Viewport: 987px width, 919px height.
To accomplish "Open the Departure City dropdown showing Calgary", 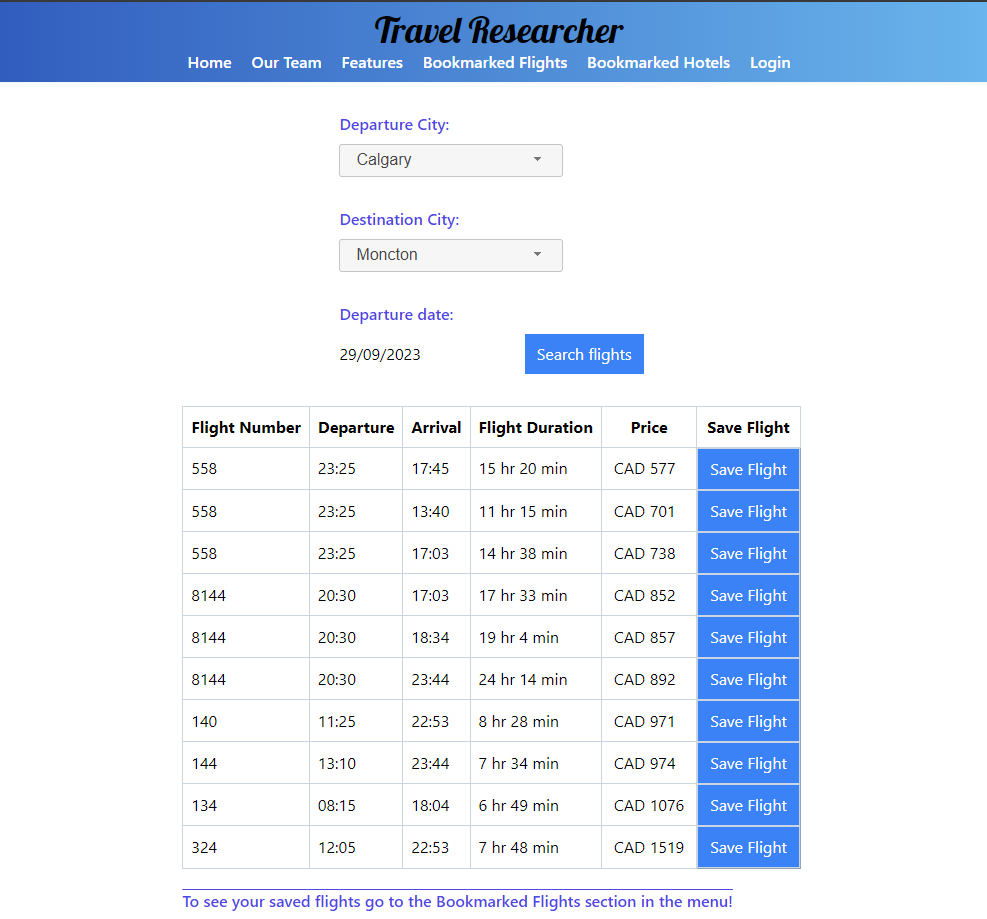I will [x=450, y=160].
